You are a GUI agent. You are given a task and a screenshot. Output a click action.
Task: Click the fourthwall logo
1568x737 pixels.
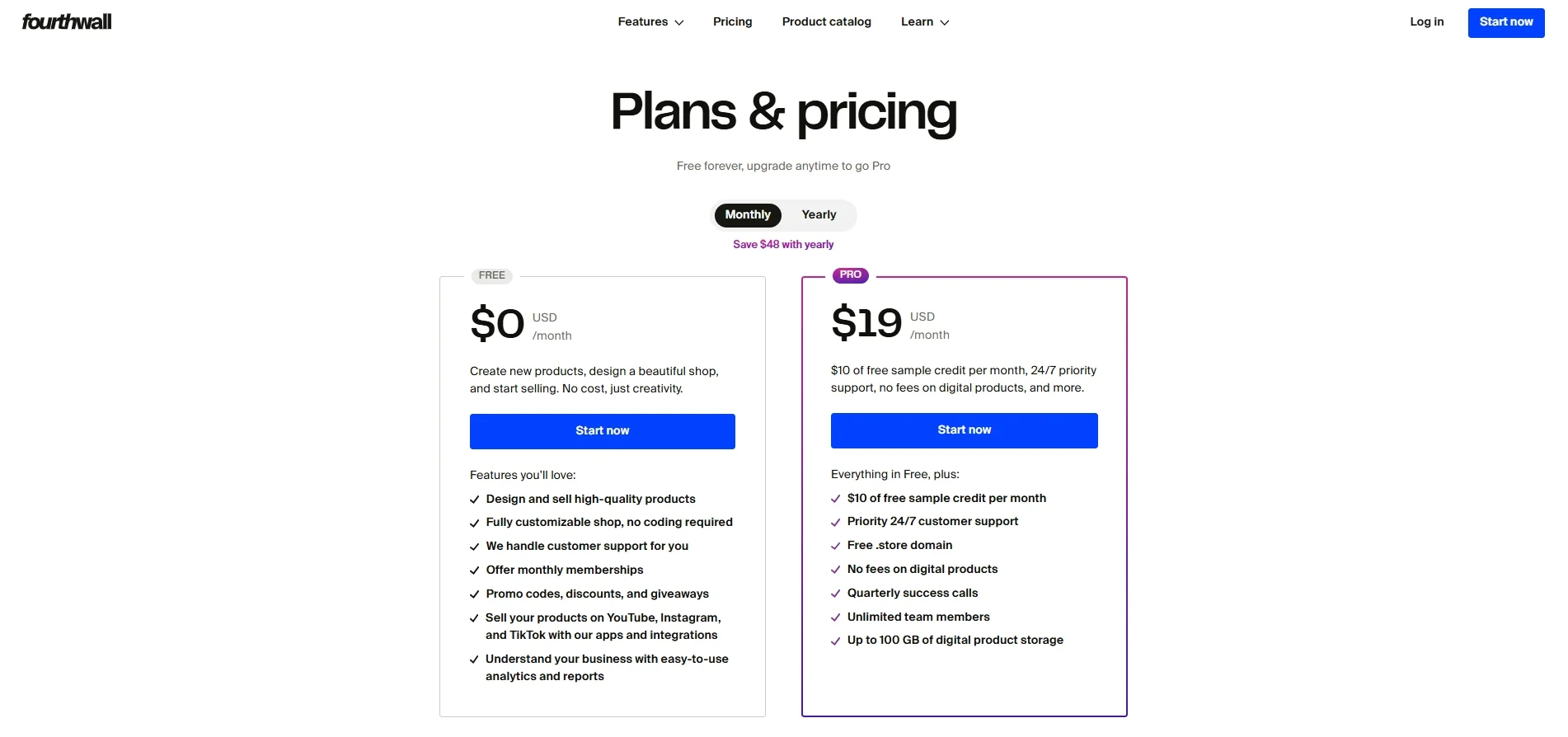[67, 22]
